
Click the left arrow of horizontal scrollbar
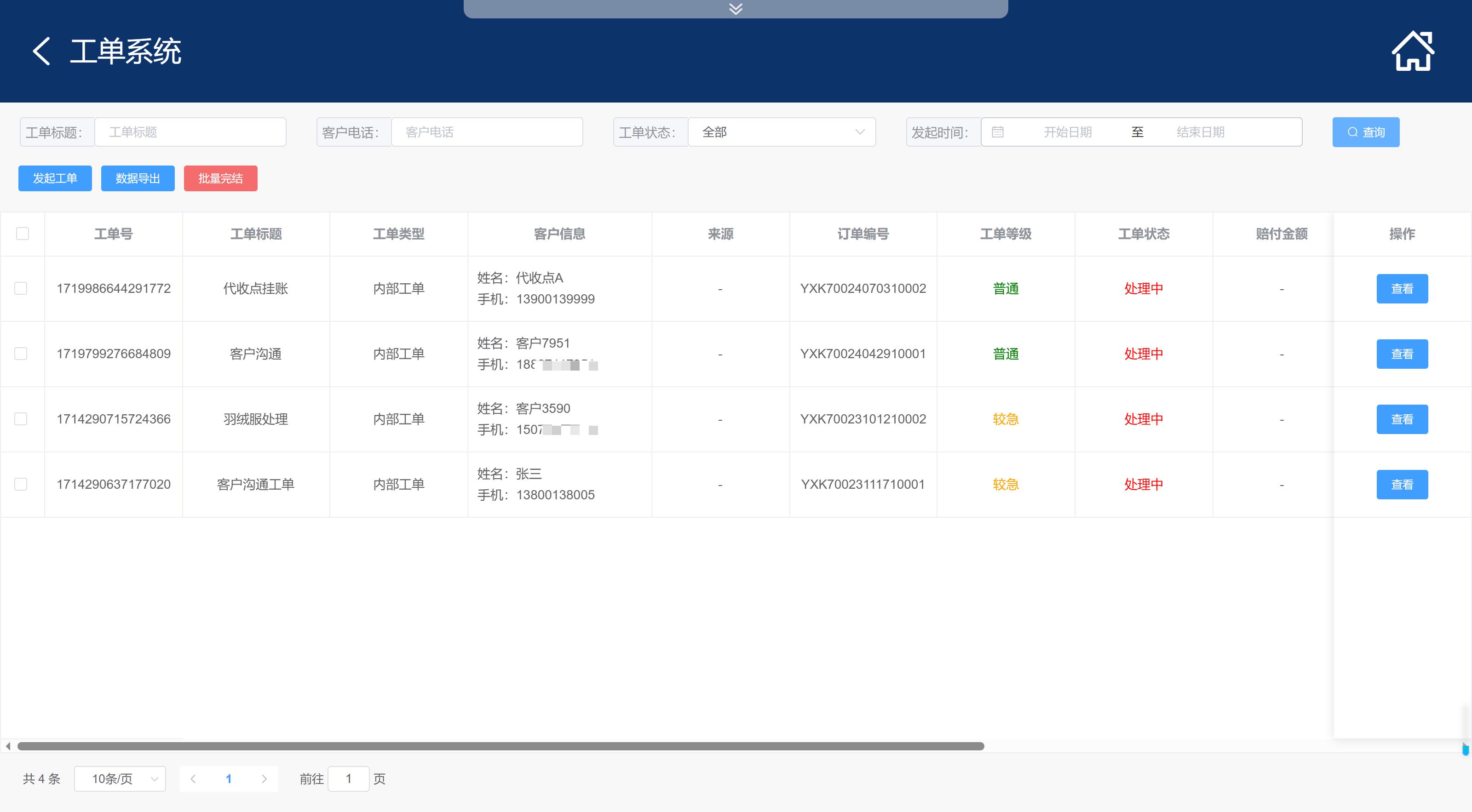(x=8, y=746)
